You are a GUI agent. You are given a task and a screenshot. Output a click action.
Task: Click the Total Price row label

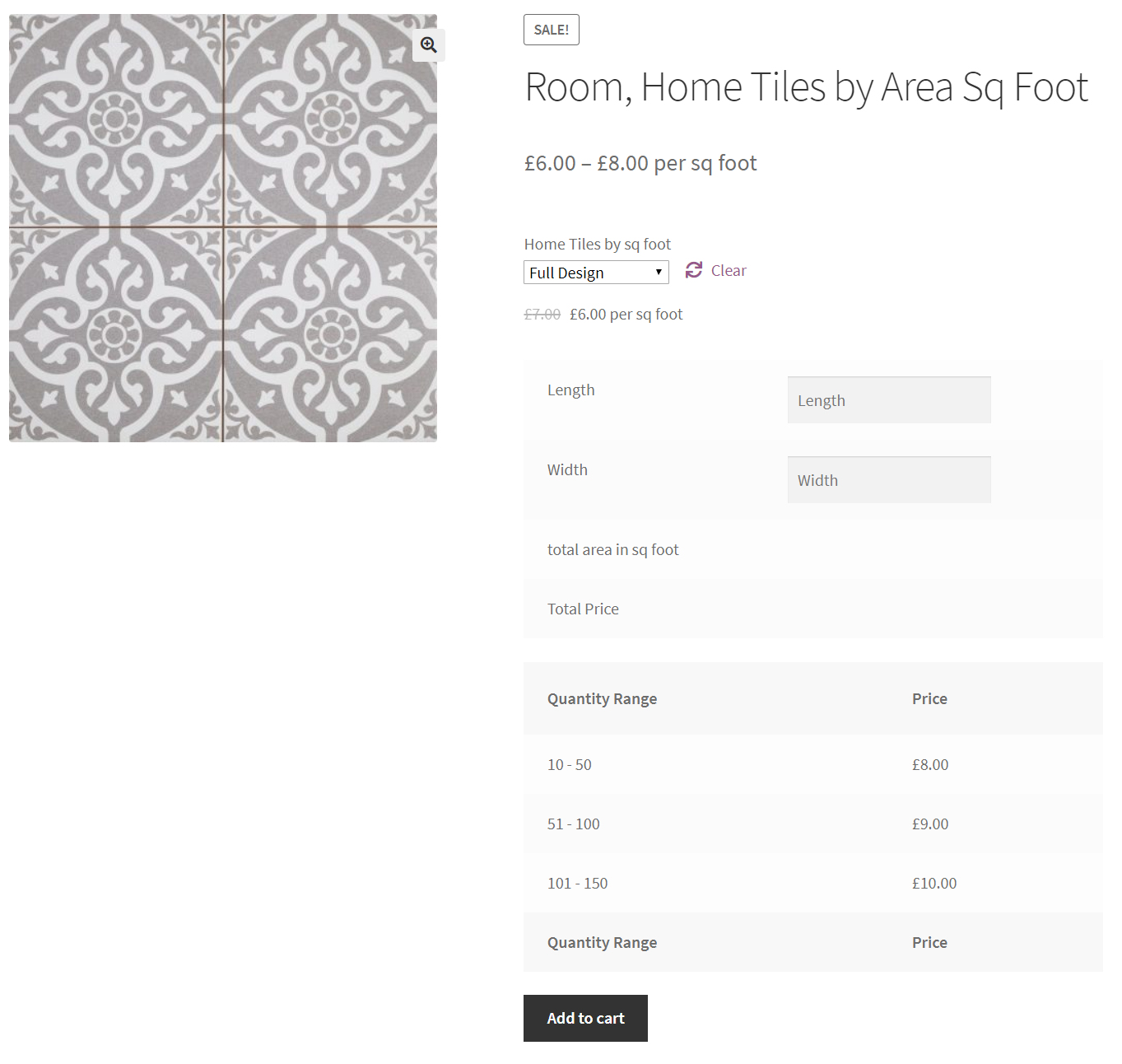click(583, 609)
